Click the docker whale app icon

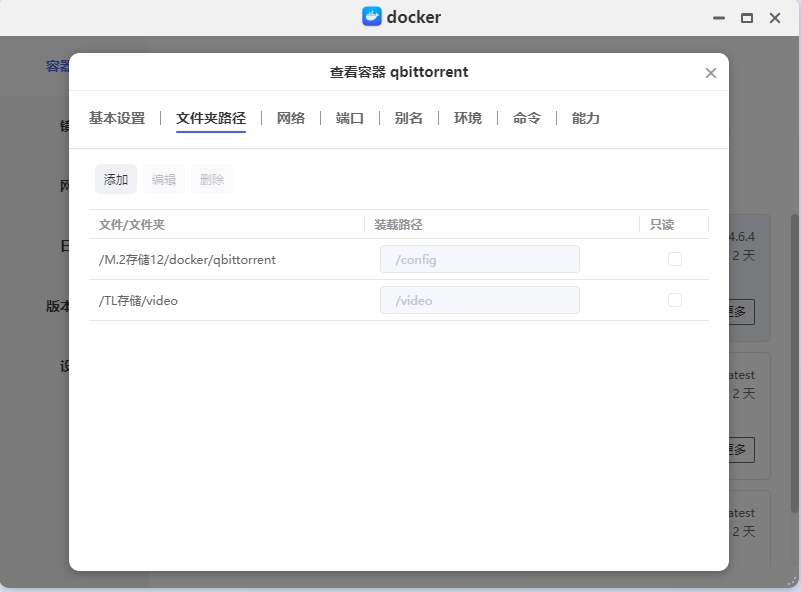point(372,16)
